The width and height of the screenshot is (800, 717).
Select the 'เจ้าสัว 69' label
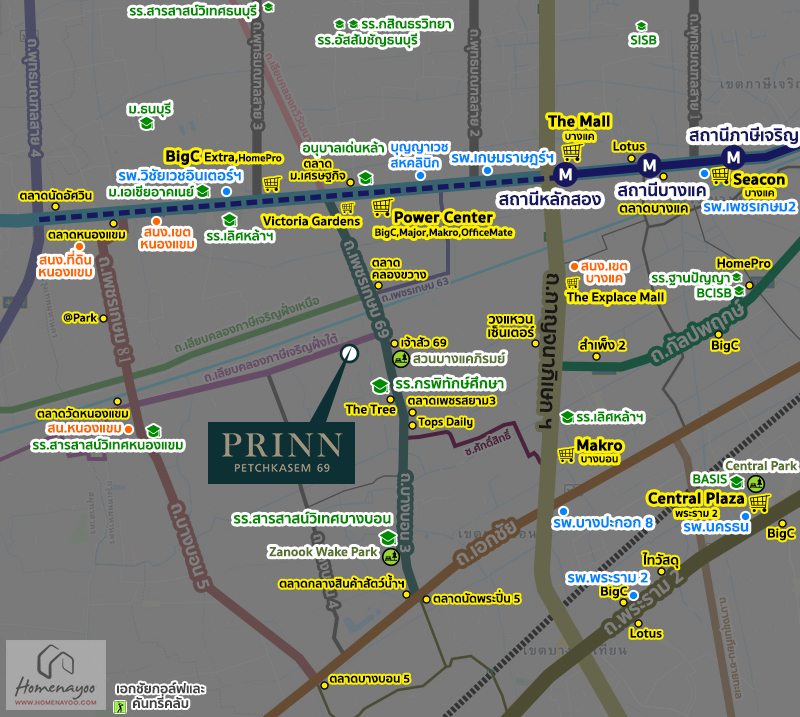click(x=423, y=342)
